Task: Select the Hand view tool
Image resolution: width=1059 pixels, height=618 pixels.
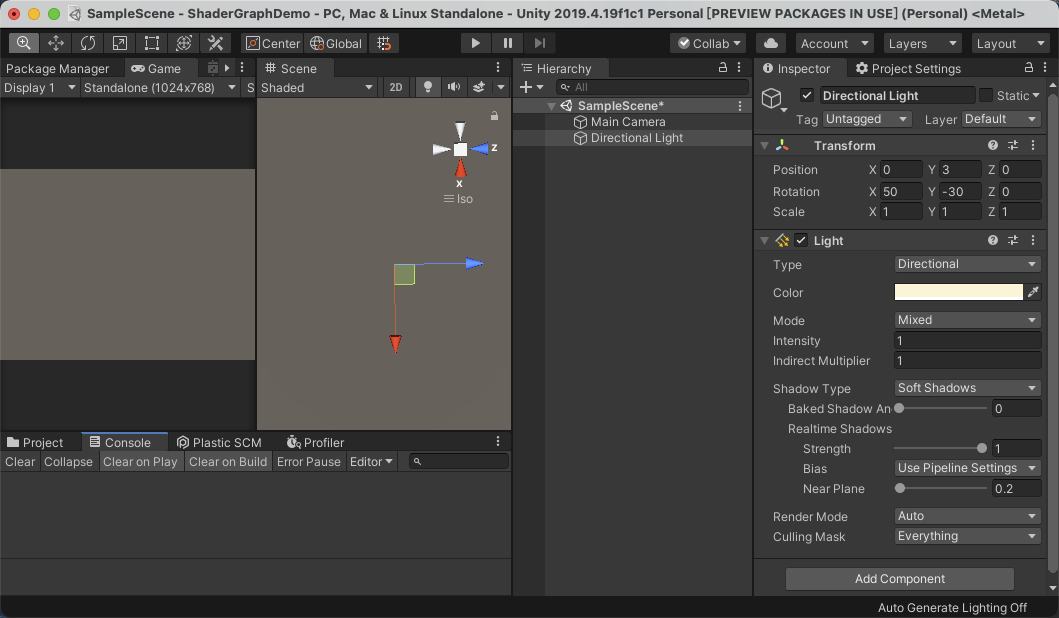Action: point(23,43)
